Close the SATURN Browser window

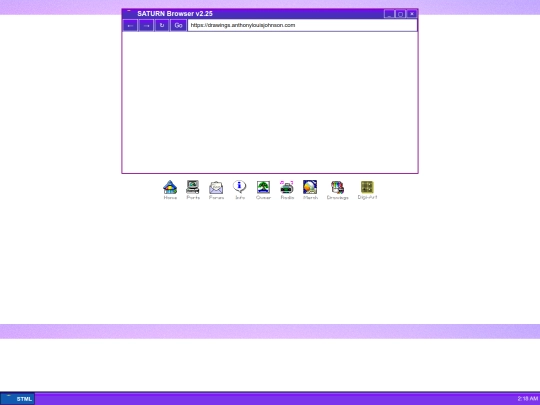tap(412, 14)
